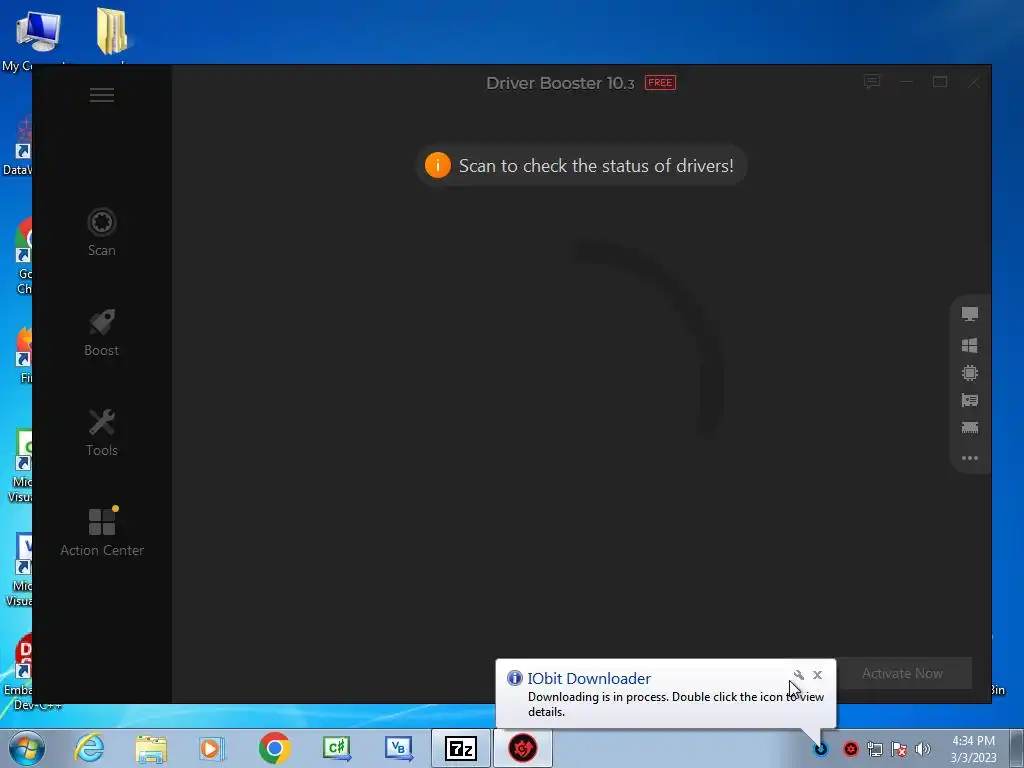The height and width of the screenshot is (768, 1024).
Task: Click the CPU chip icon in right panel
Action: [x=970, y=373]
